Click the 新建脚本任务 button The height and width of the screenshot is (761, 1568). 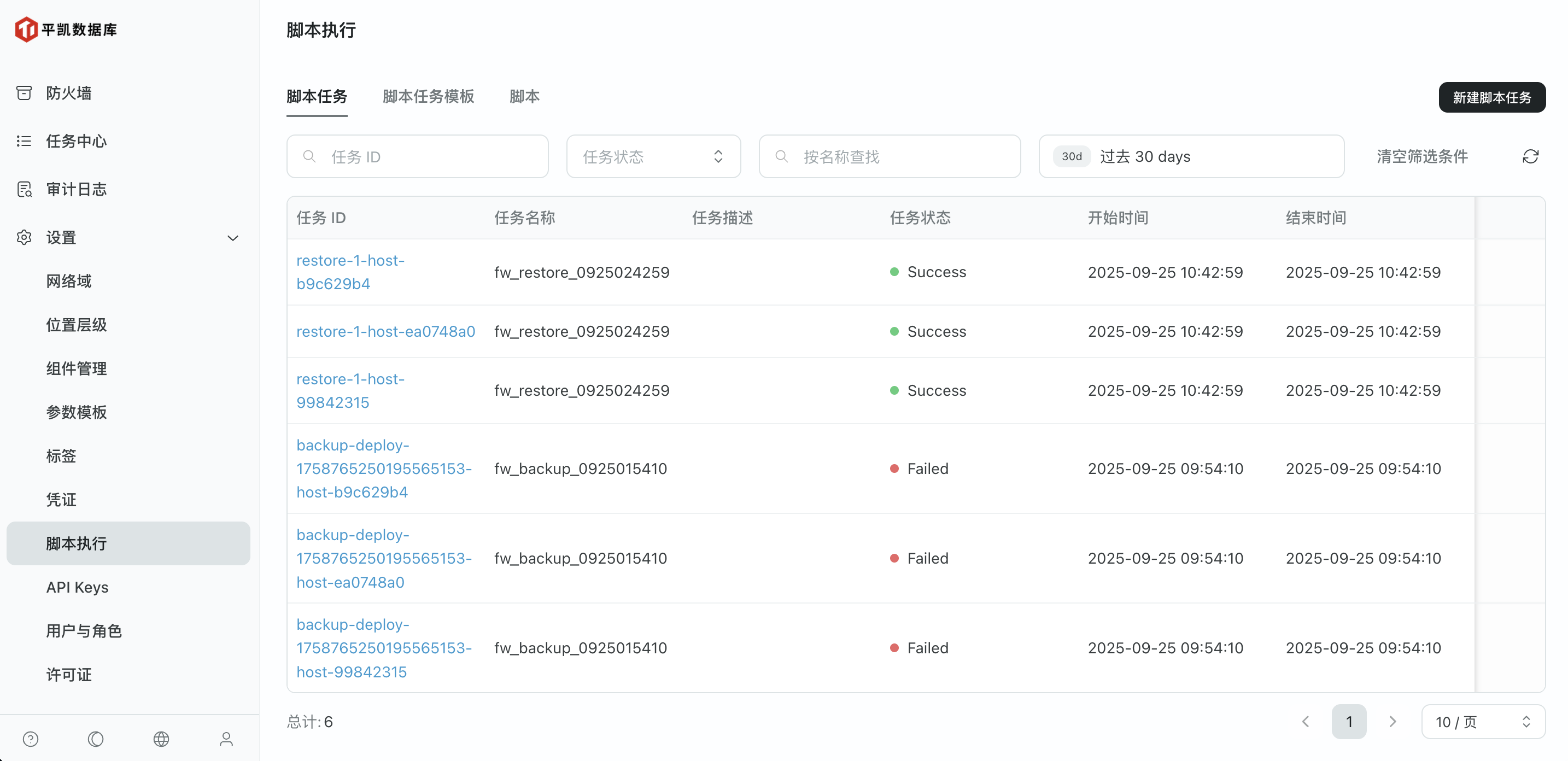tap(1491, 97)
